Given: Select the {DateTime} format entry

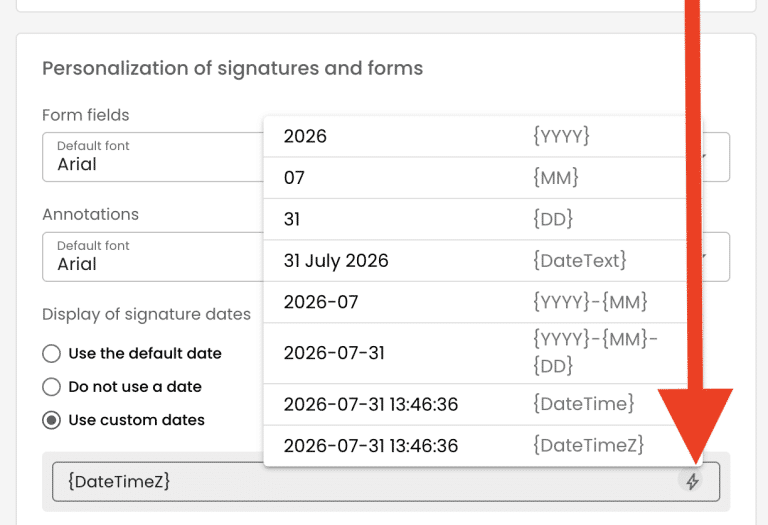Looking at the screenshot, I should (x=474, y=404).
